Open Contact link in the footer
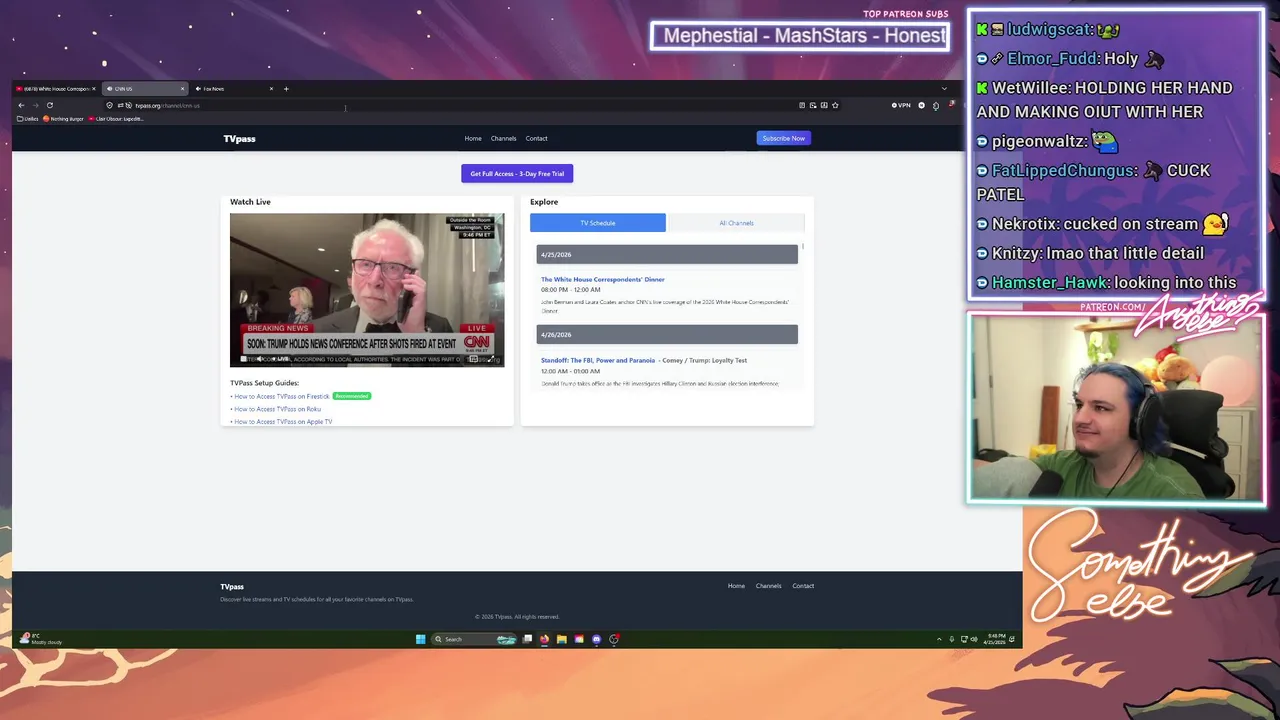 click(x=803, y=586)
